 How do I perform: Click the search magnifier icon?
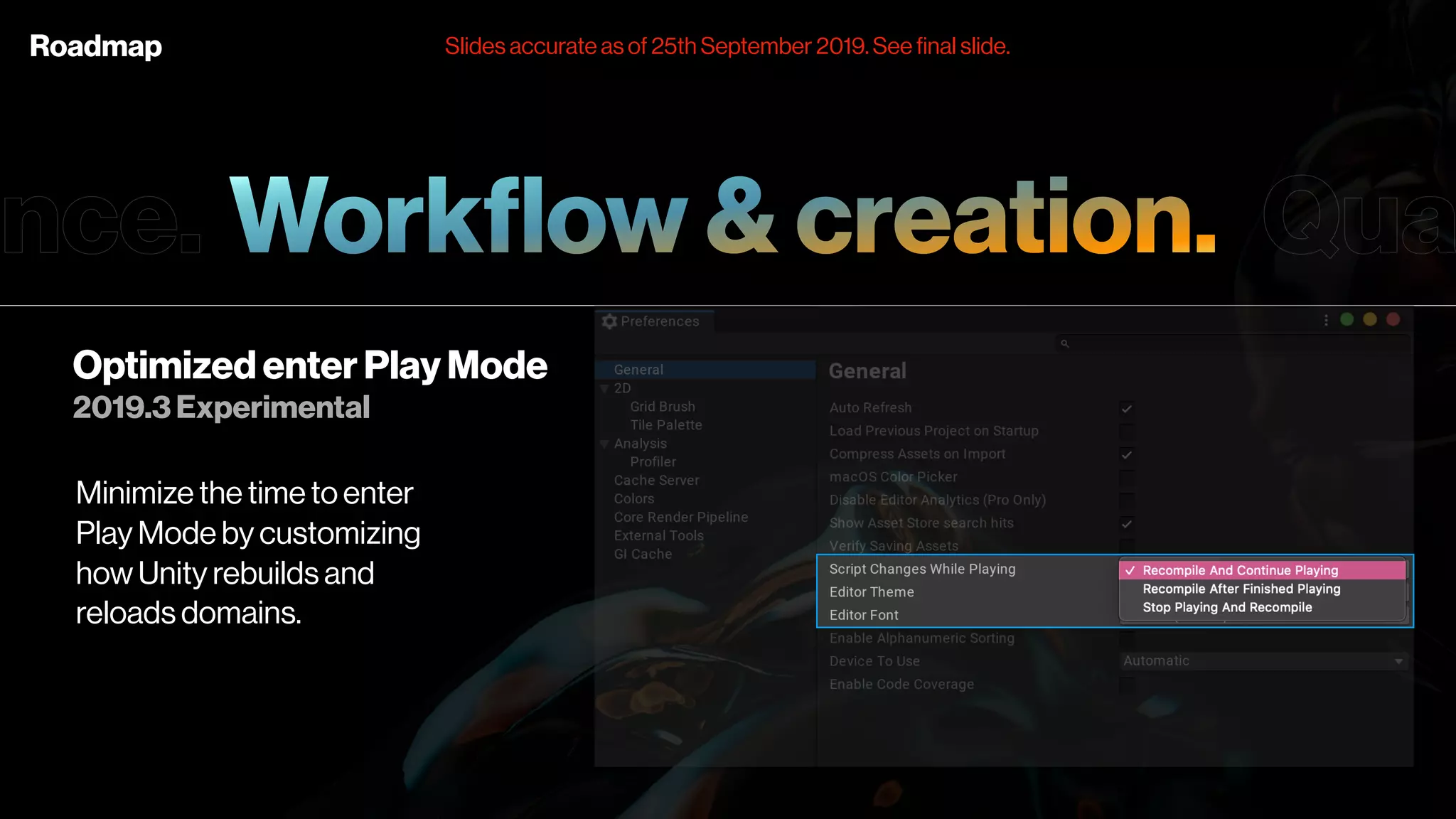(x=1064, y=343)
